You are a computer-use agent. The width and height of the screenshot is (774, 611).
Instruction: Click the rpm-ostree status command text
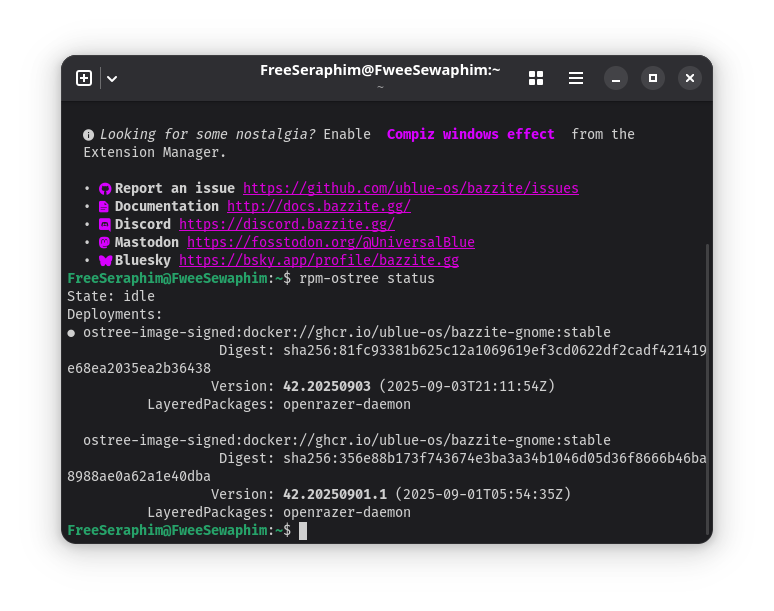click(367, 278)
